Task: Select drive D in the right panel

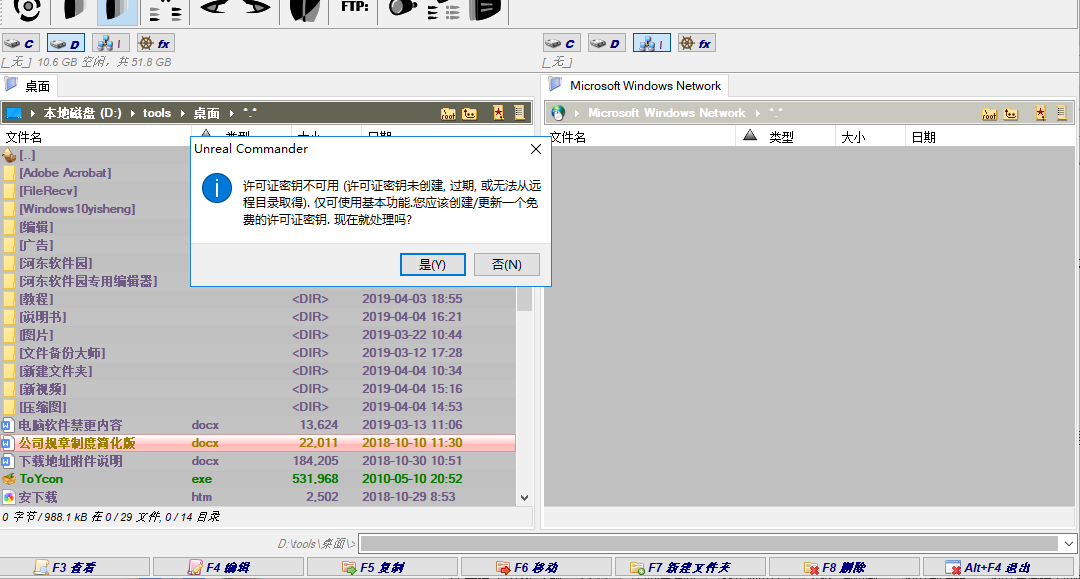Action: (606, 43)
